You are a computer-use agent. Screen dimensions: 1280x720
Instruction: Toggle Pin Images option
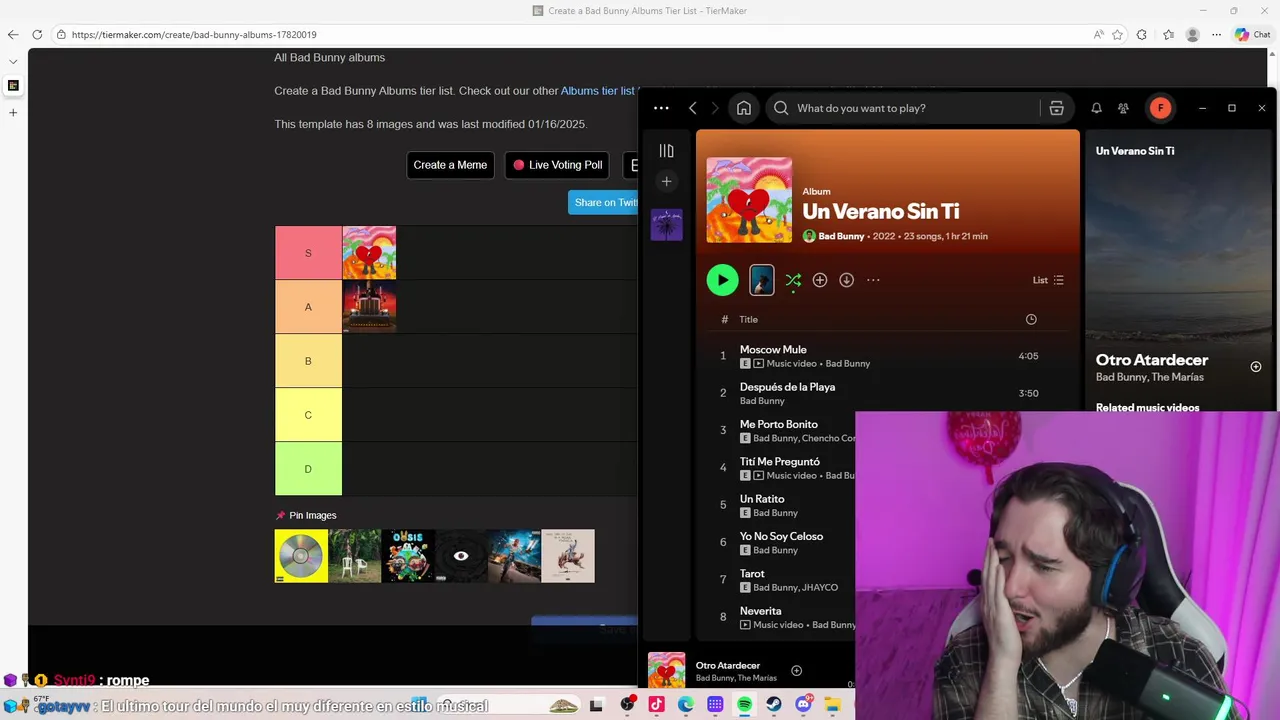click(x=306, y=515)
